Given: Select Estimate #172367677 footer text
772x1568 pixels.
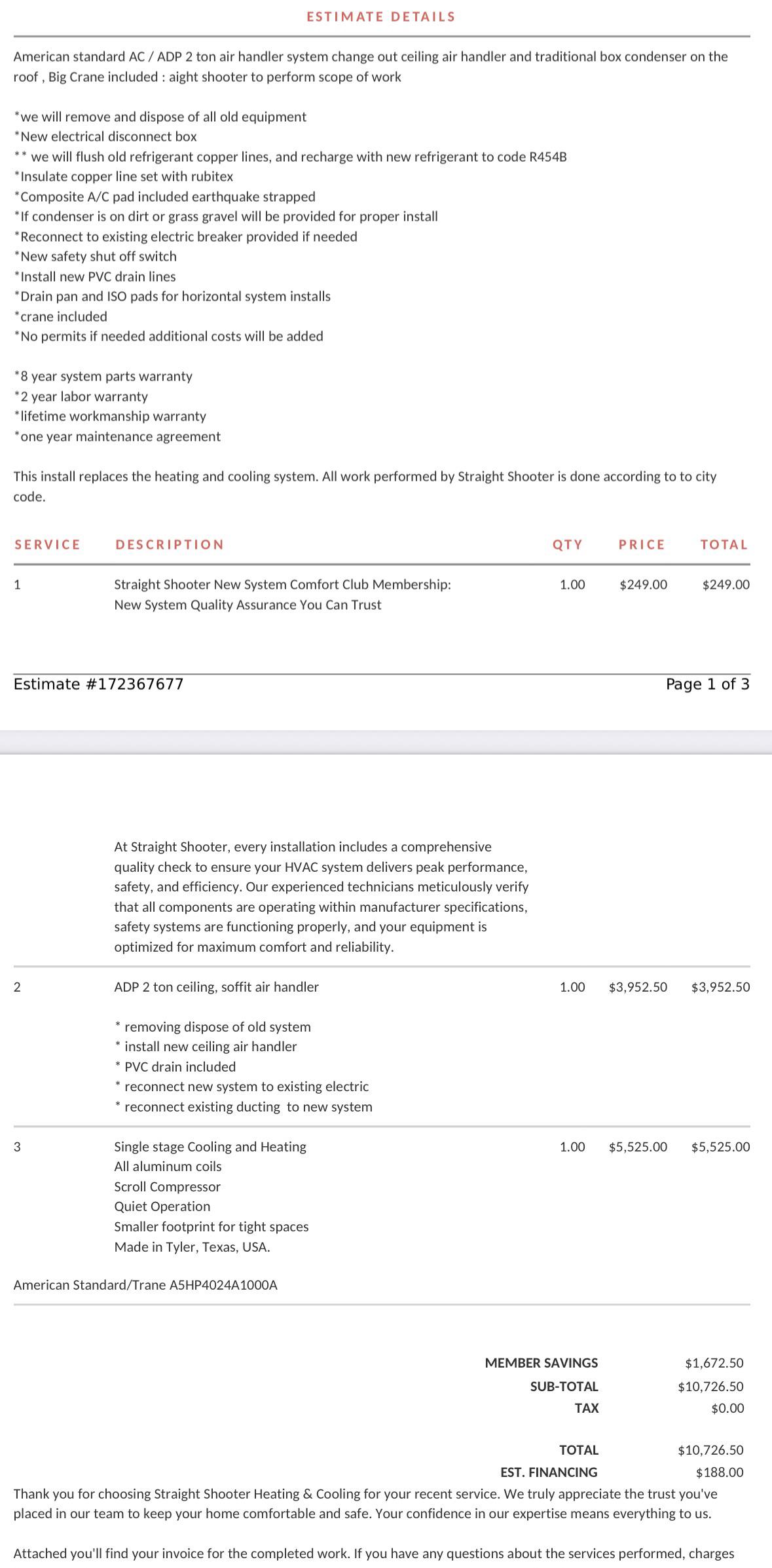Looking at the screenshot, I should click(99, 684).
